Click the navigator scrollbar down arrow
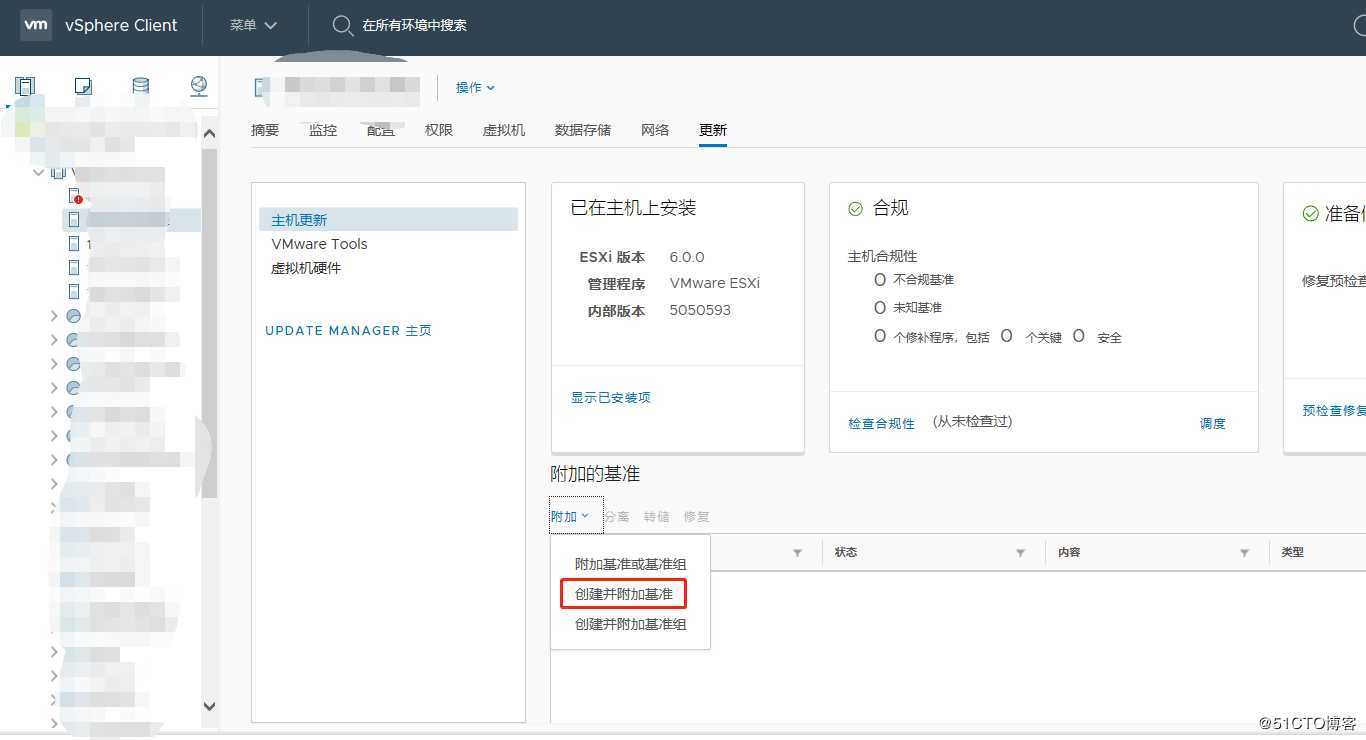The image size is (1366, 740). 209,706
